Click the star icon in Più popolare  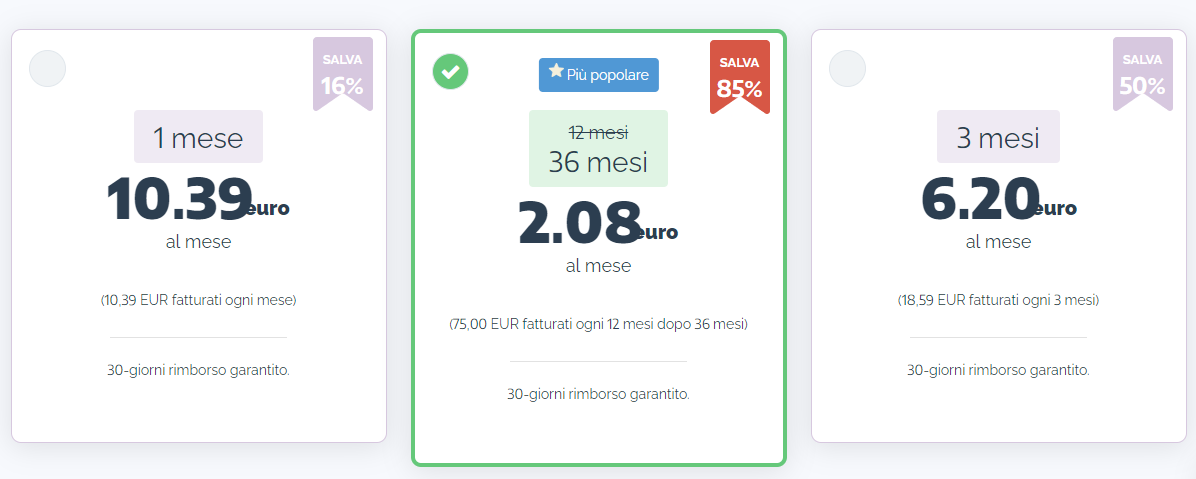pyautogui.click(x=556, y=72)
